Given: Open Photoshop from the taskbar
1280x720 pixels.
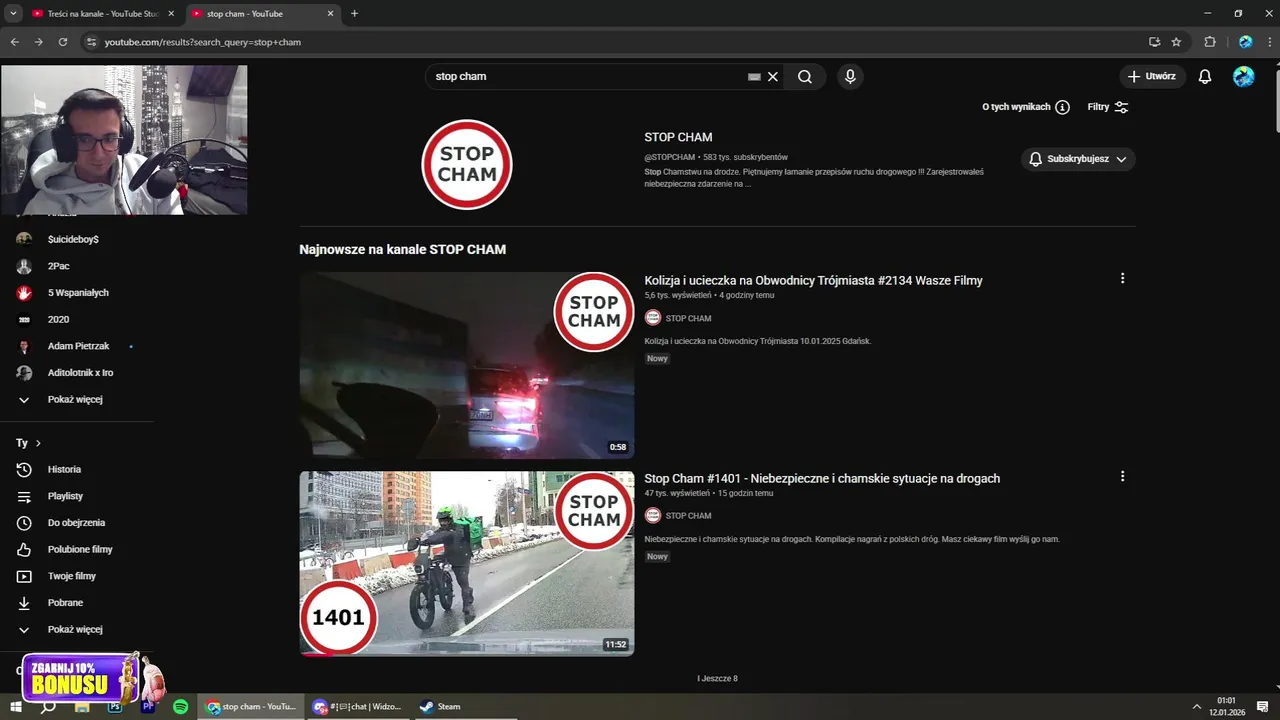Looking at the screenshot, I should [x=115, y=706].
